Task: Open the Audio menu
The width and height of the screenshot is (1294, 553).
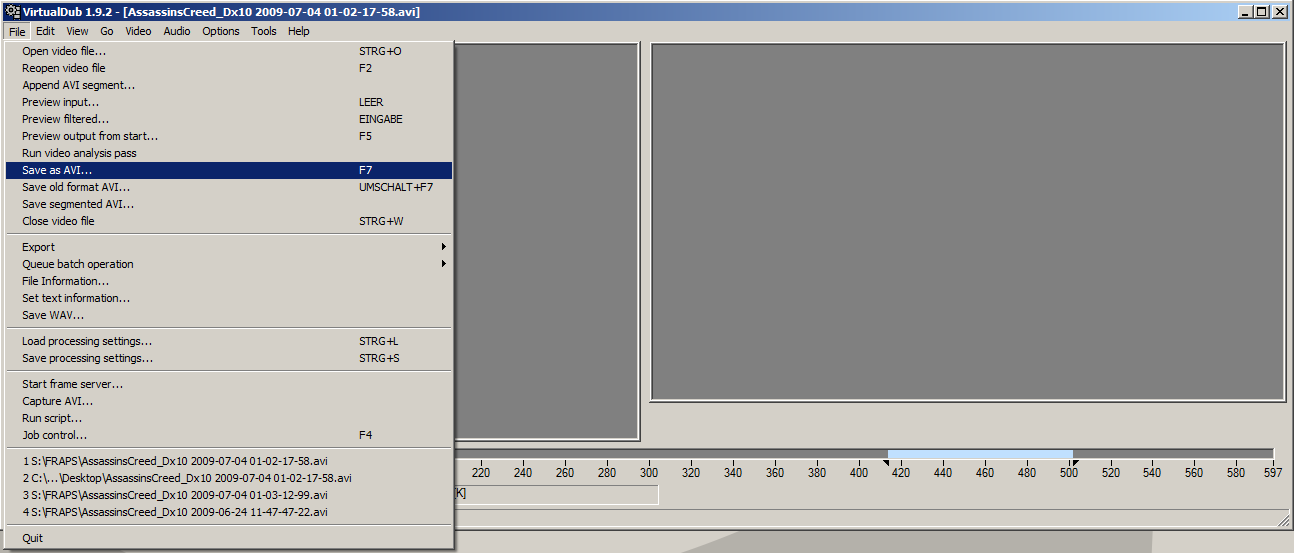Action: pos(177,31)
